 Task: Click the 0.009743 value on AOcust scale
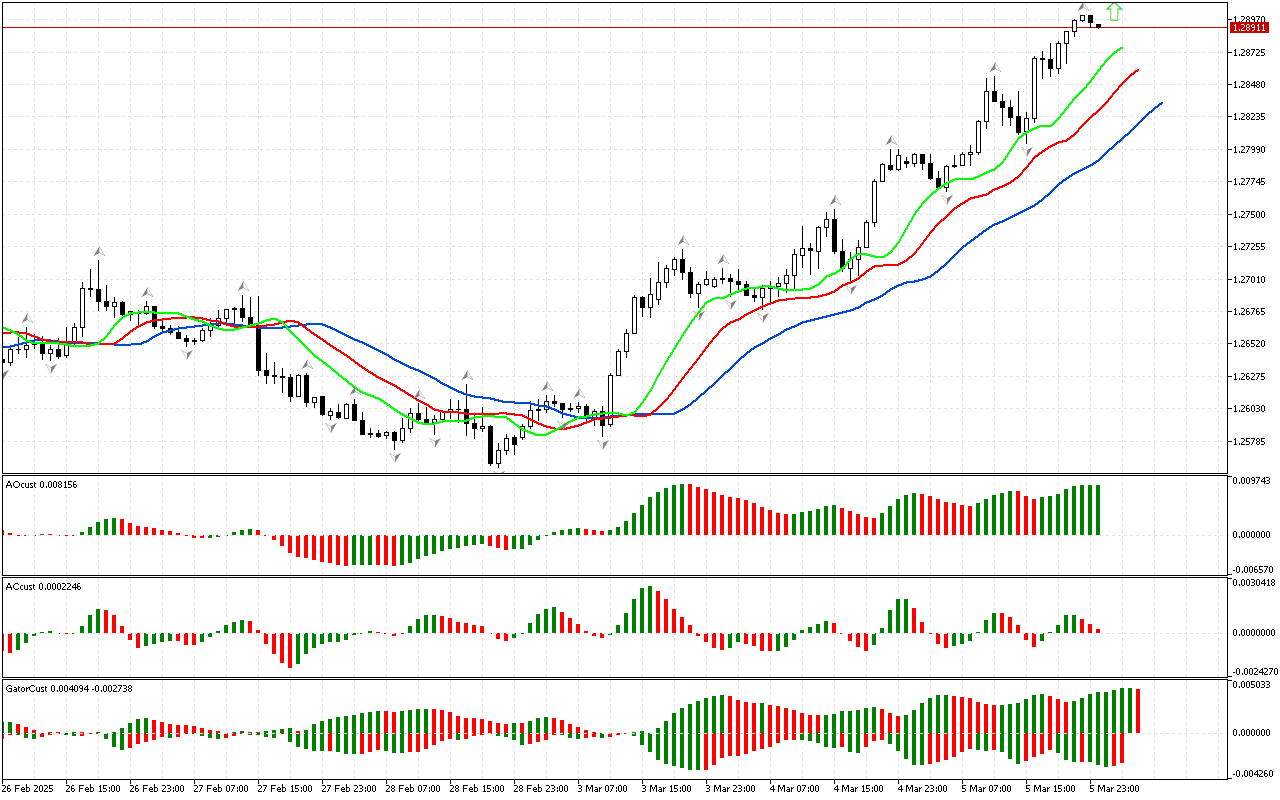pos(1251,483)
